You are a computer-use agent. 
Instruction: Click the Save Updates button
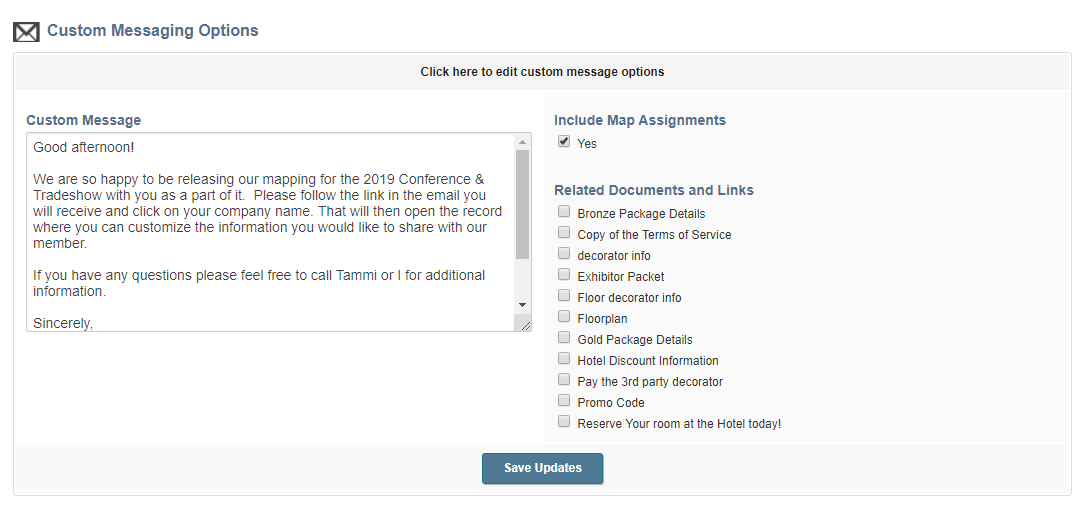[x=542, y=468]
